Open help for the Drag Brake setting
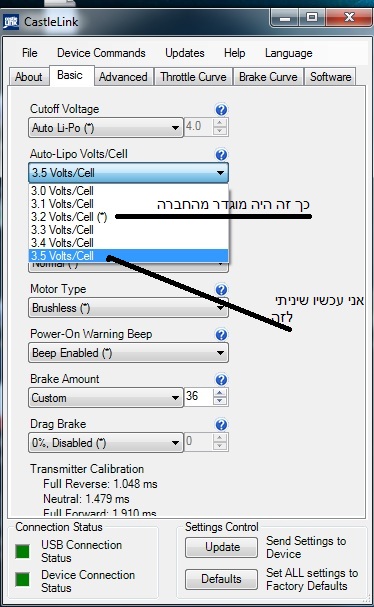This screenshot has width=374, height=607. point(221,425)
